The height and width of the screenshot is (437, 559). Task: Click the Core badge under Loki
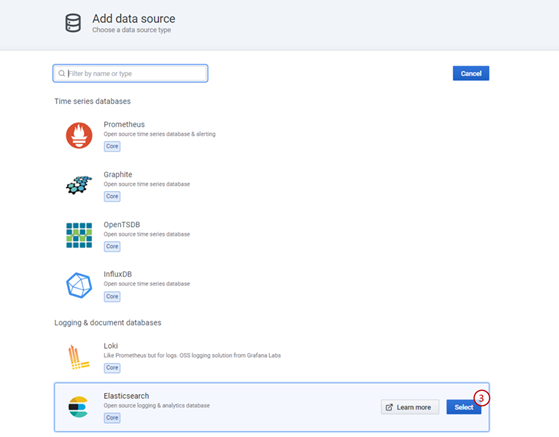click(112, 367)
